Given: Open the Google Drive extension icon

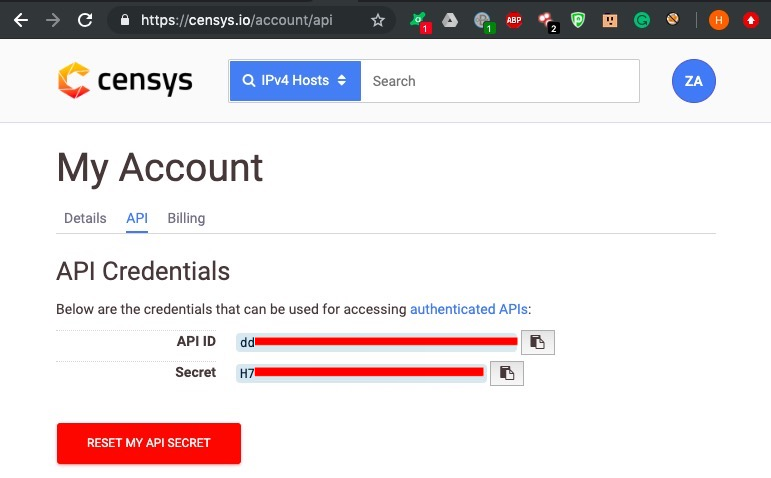Looking at the screenshot, I should (449, 20).
